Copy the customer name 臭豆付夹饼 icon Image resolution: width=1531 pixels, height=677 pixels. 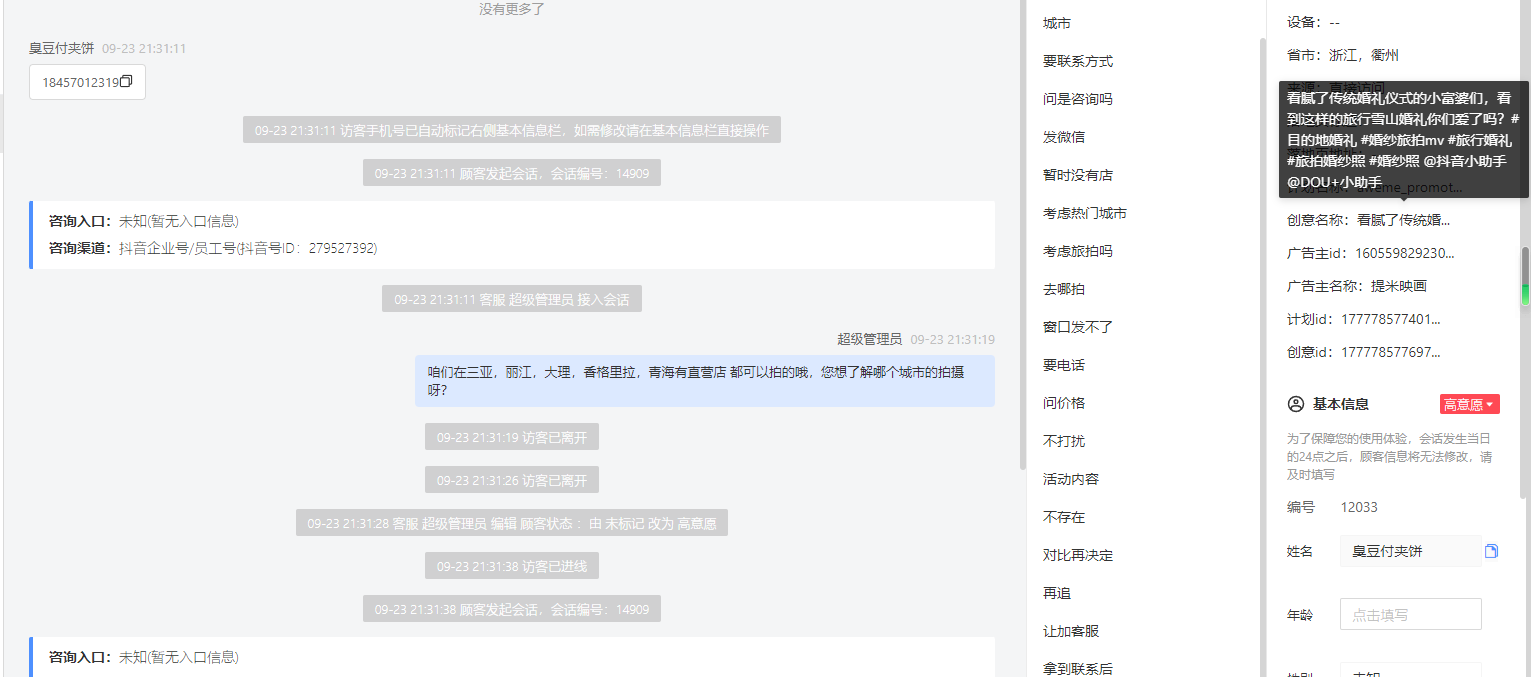point(1491,551)
